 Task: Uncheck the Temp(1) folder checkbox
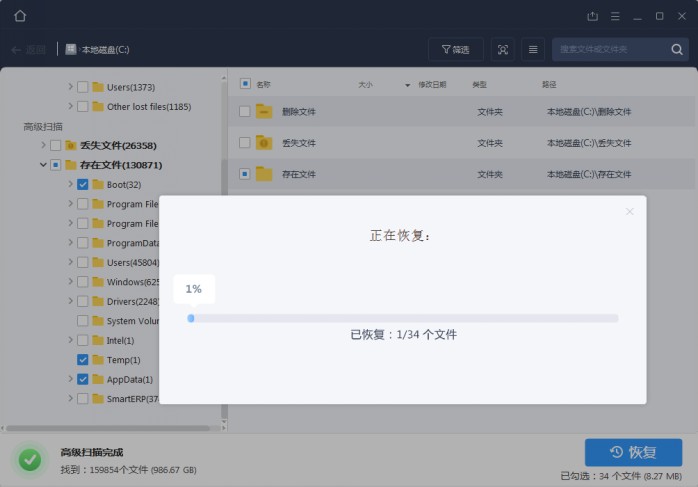83,360
